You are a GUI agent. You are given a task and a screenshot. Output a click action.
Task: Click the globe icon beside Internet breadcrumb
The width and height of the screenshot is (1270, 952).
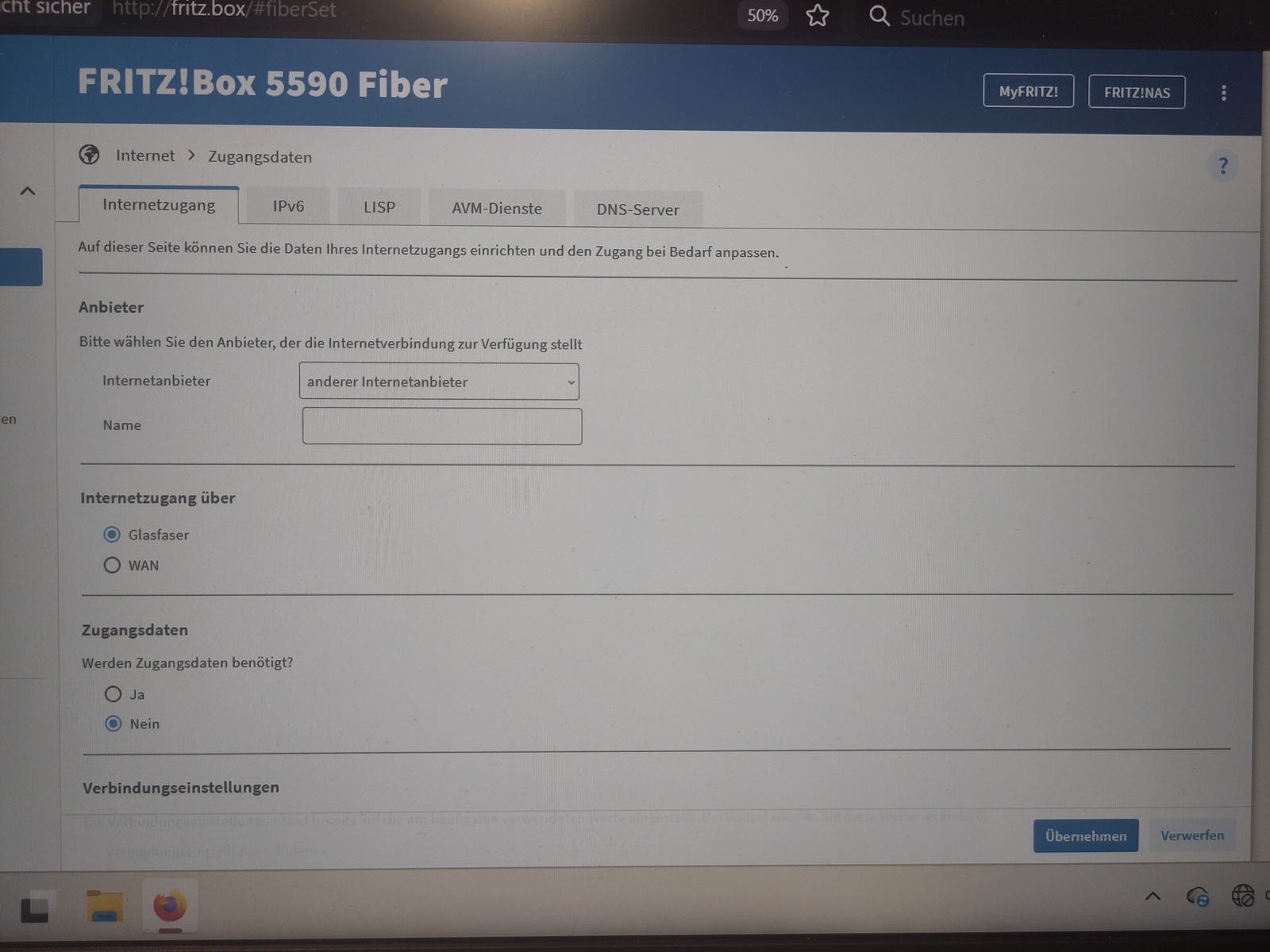click(x=90, y=154)
